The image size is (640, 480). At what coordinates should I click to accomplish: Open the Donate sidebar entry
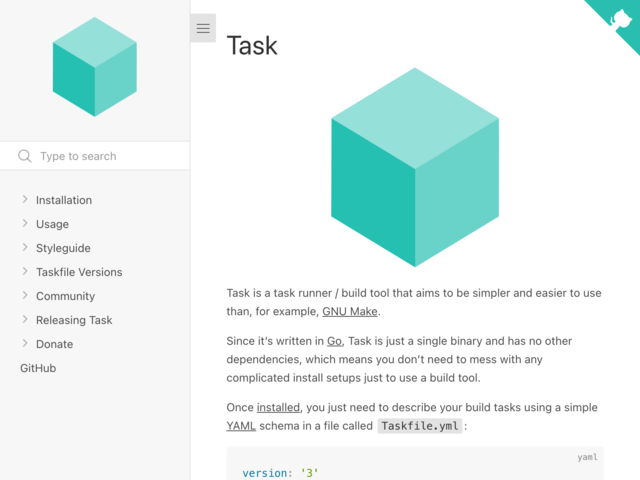[54, 344]
